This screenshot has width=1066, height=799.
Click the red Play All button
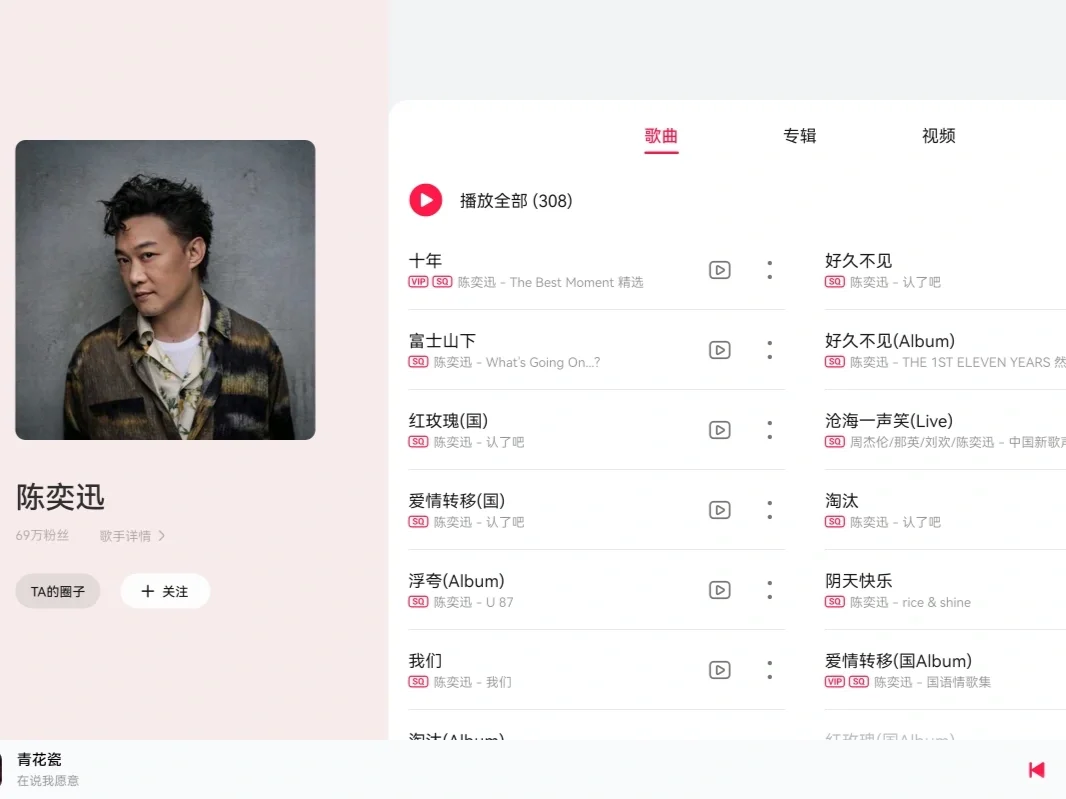pos(426,201)
